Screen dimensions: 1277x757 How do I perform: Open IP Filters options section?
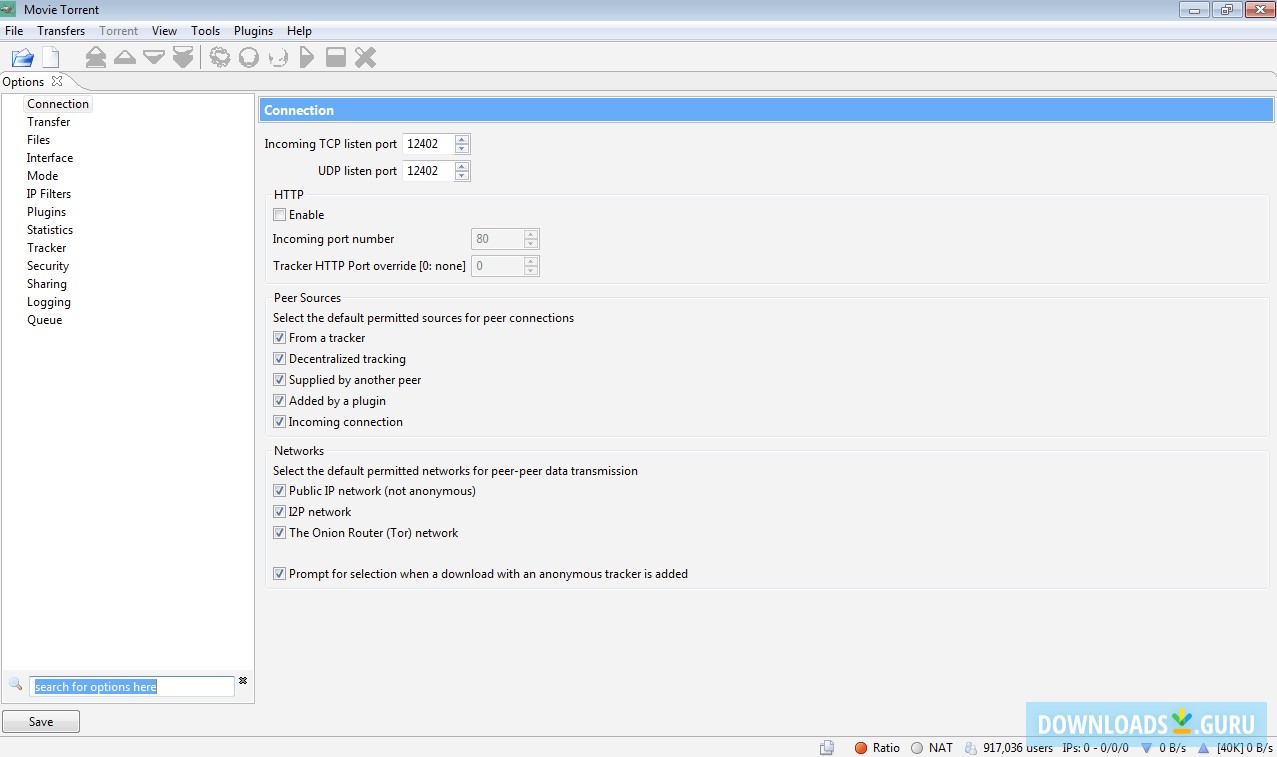tap(49, 194)
